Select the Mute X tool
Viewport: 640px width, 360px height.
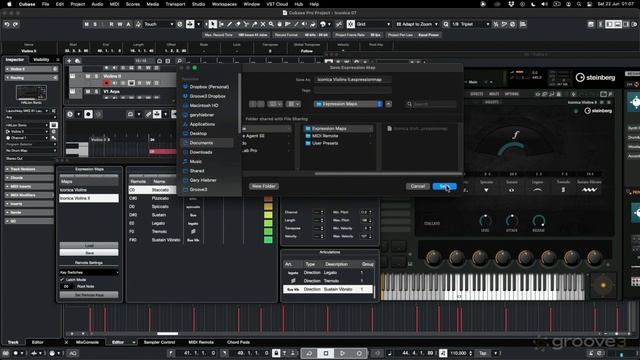coord(263,24)
